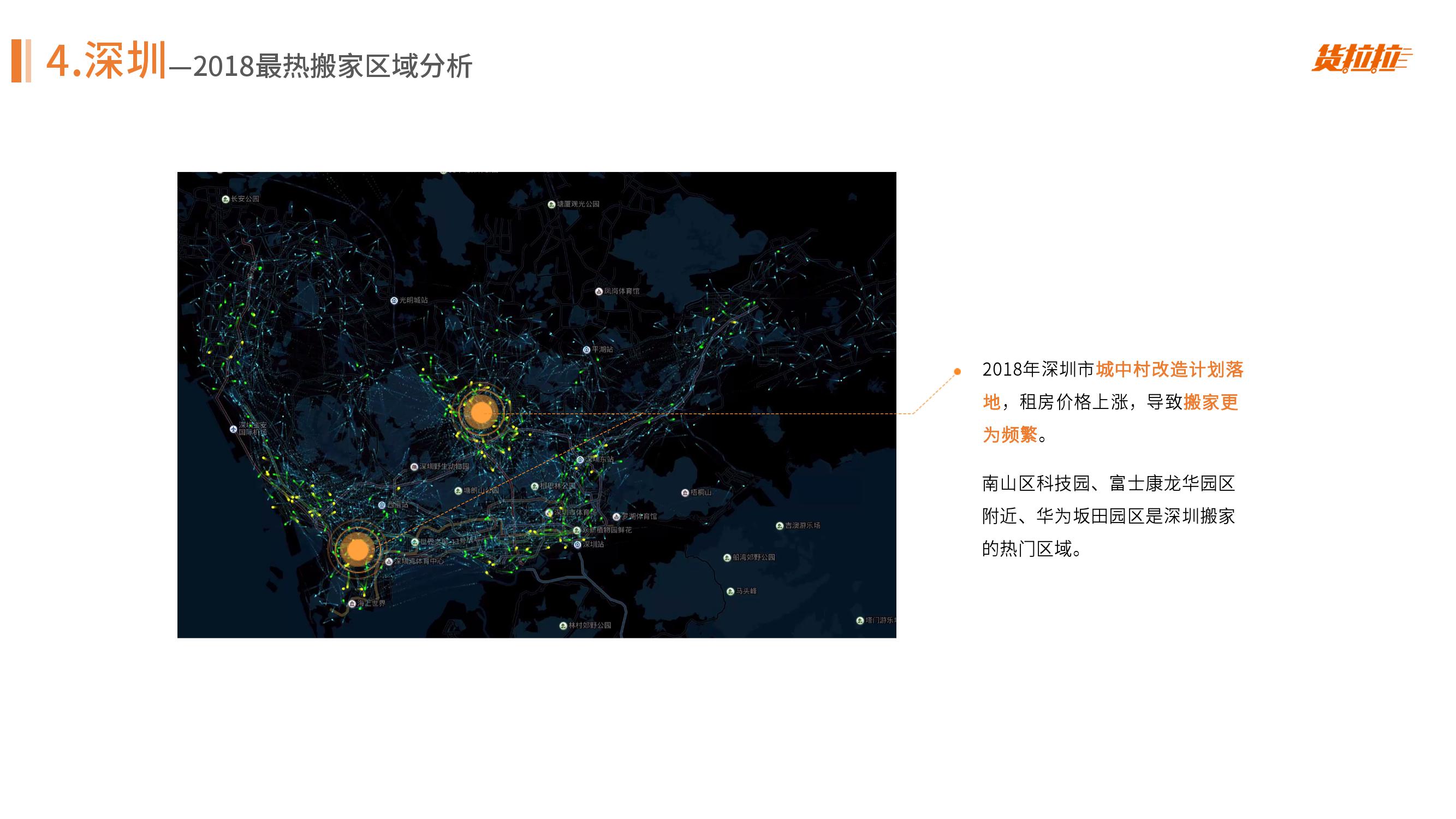Click the 马头峰 marker icon

pos(730,591)
